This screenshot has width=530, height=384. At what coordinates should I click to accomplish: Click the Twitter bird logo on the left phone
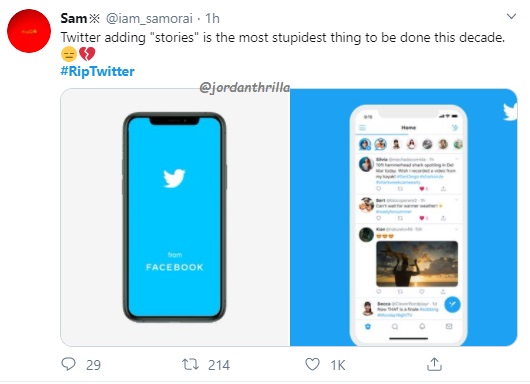(x=174, y=178)
